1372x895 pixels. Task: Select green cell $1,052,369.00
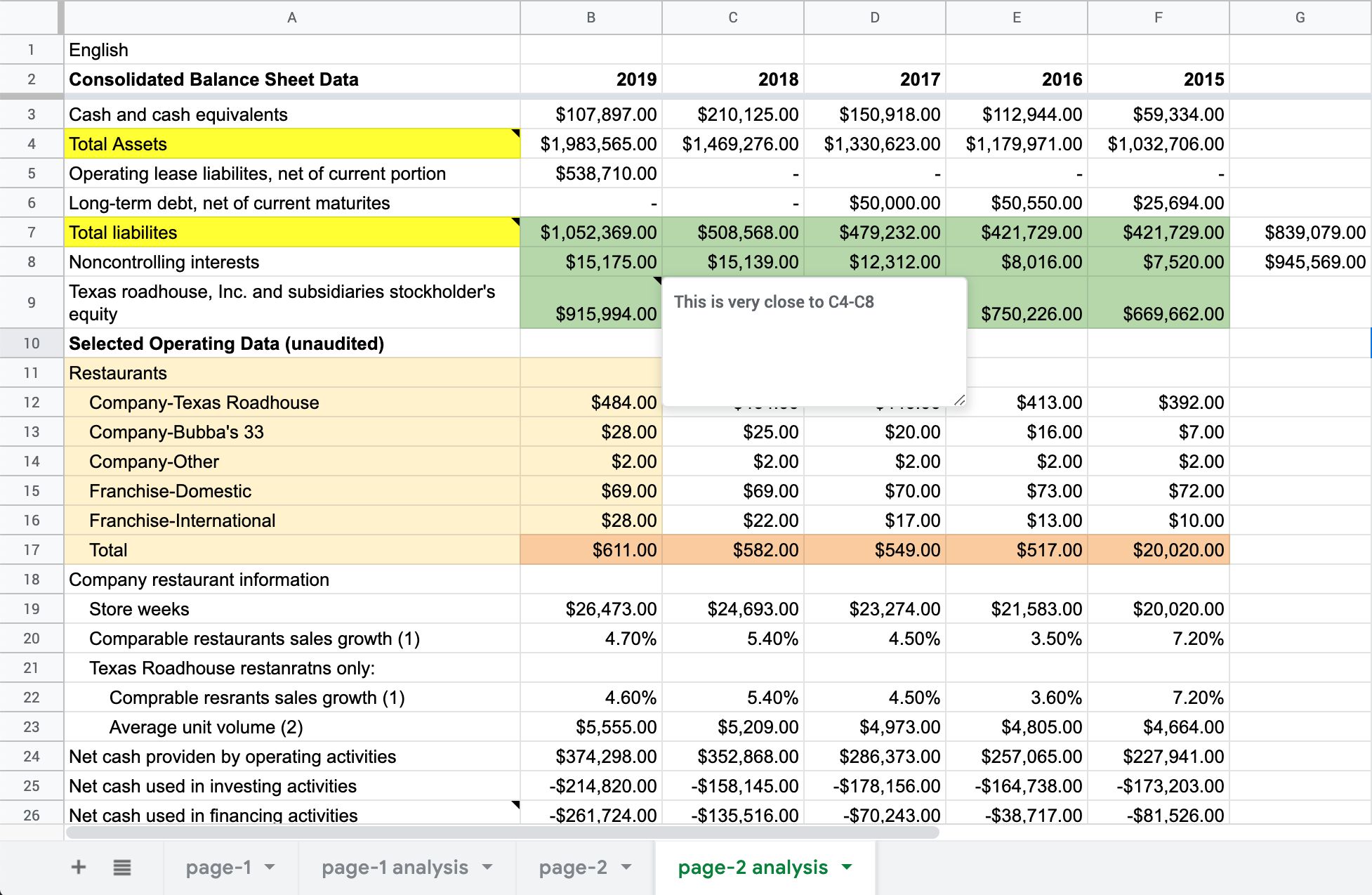tap(591, 233)
